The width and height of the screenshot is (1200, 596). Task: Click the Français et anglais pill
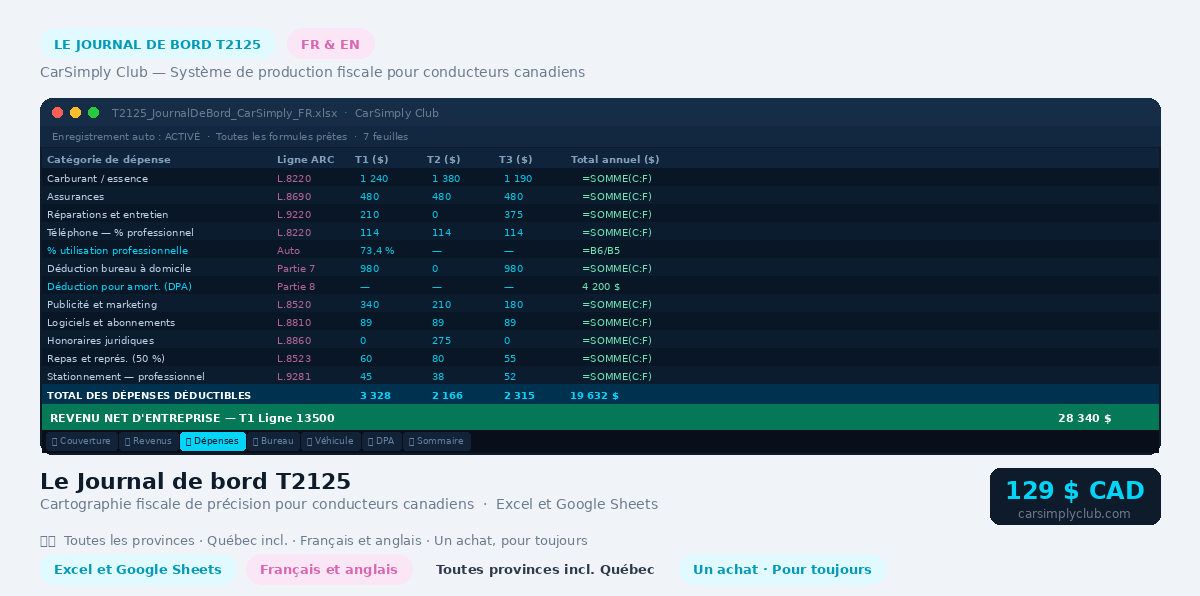click(329, 570)
